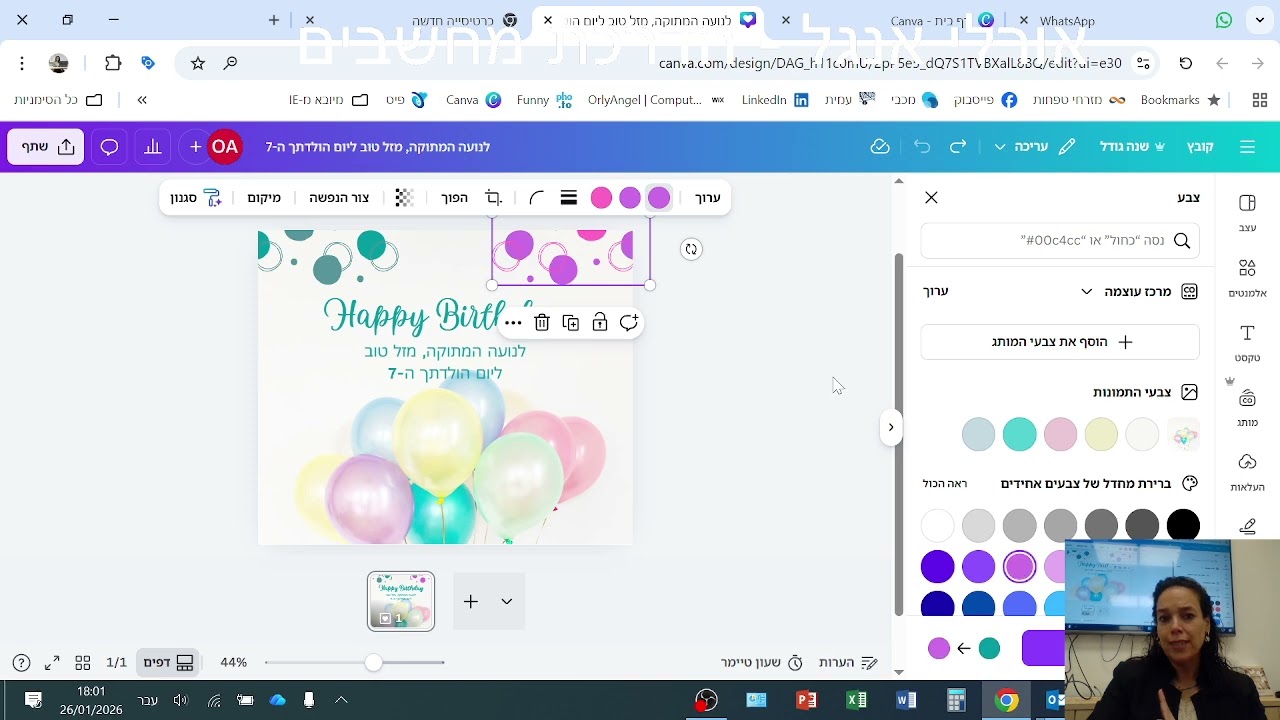Choose the black default color swatch

pyautogui.click(x=1183, y=525)
